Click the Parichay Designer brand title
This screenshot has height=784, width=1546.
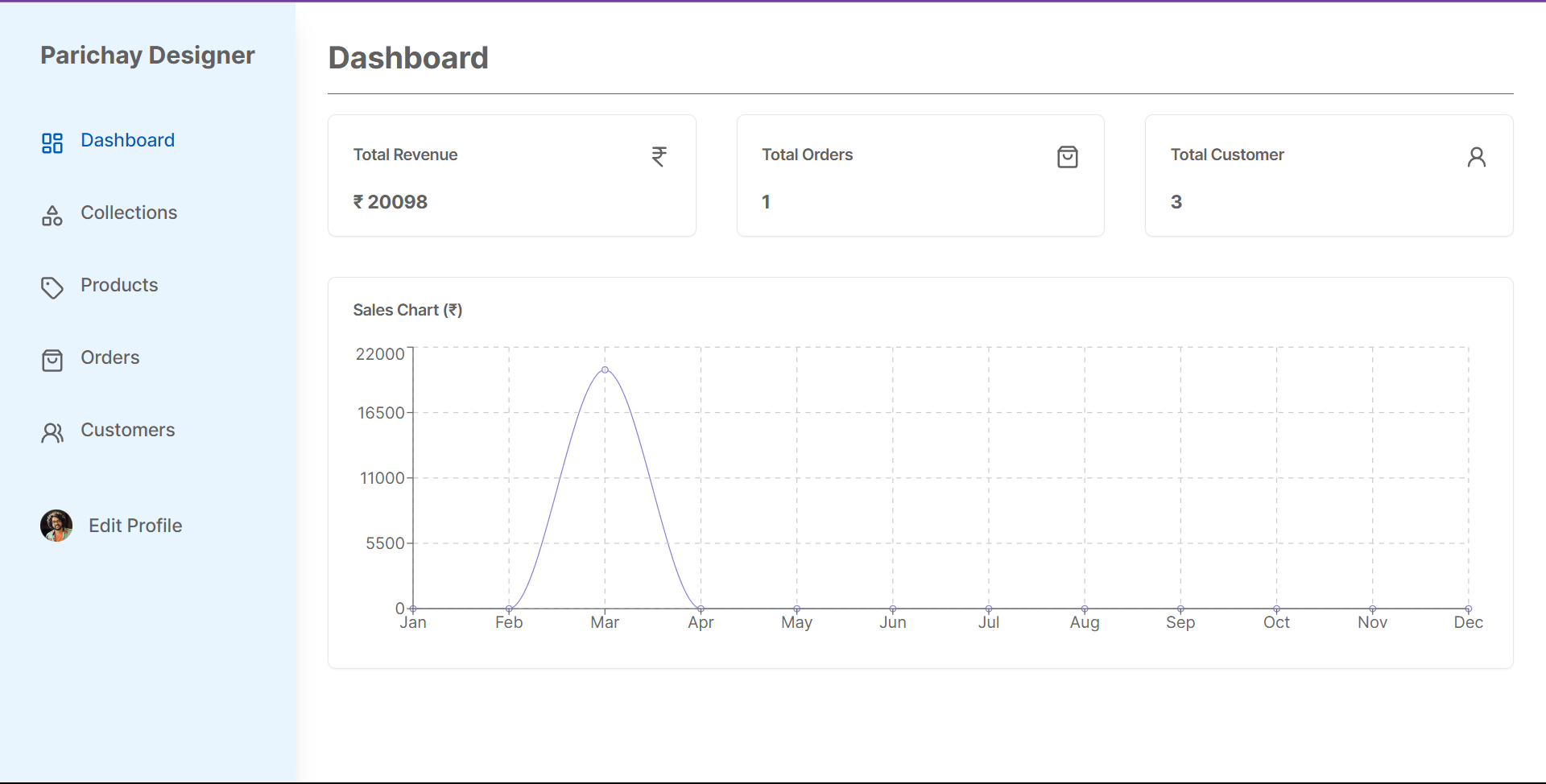[147, 55]
